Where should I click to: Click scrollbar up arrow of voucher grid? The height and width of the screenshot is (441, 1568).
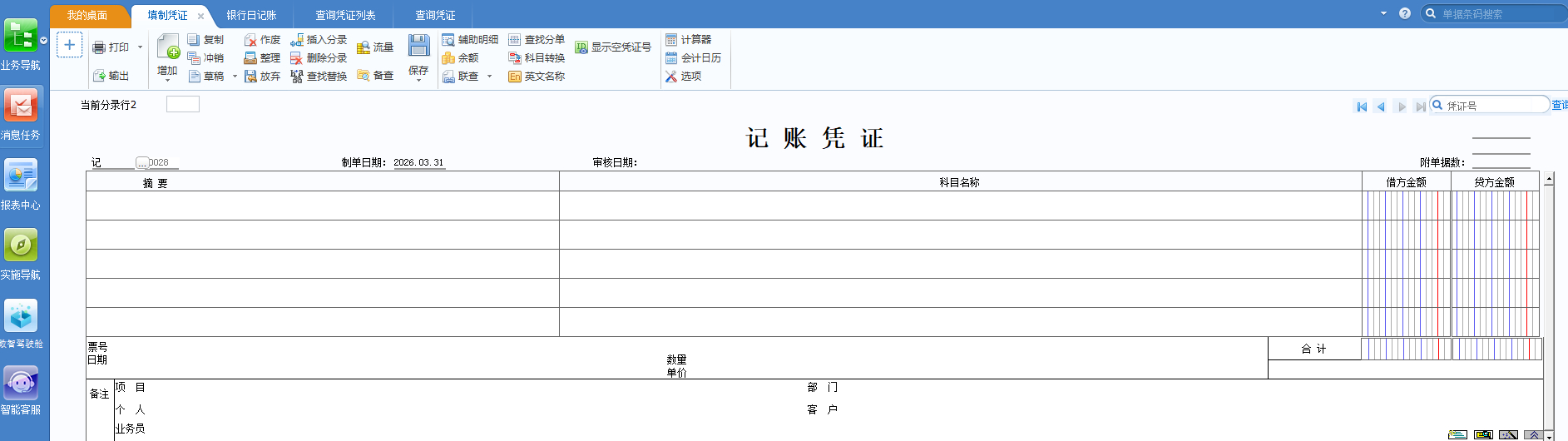(1549, 179)
